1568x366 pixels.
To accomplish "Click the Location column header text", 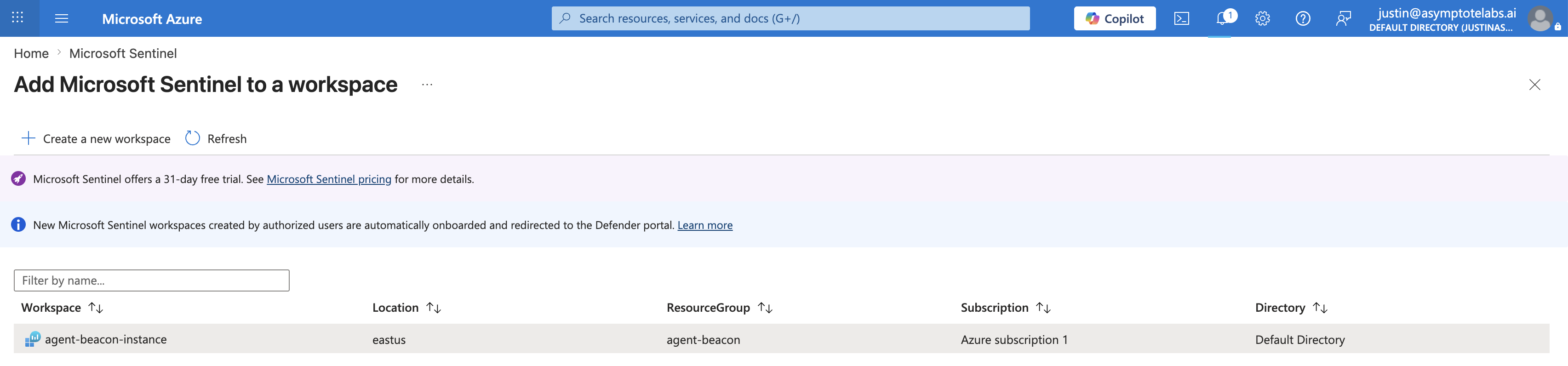I will pyautogui.click(x=395, y=308).
